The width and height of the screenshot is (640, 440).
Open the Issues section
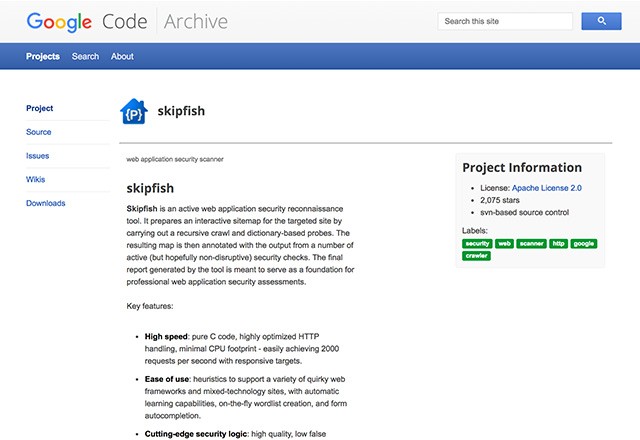(38, 156)
